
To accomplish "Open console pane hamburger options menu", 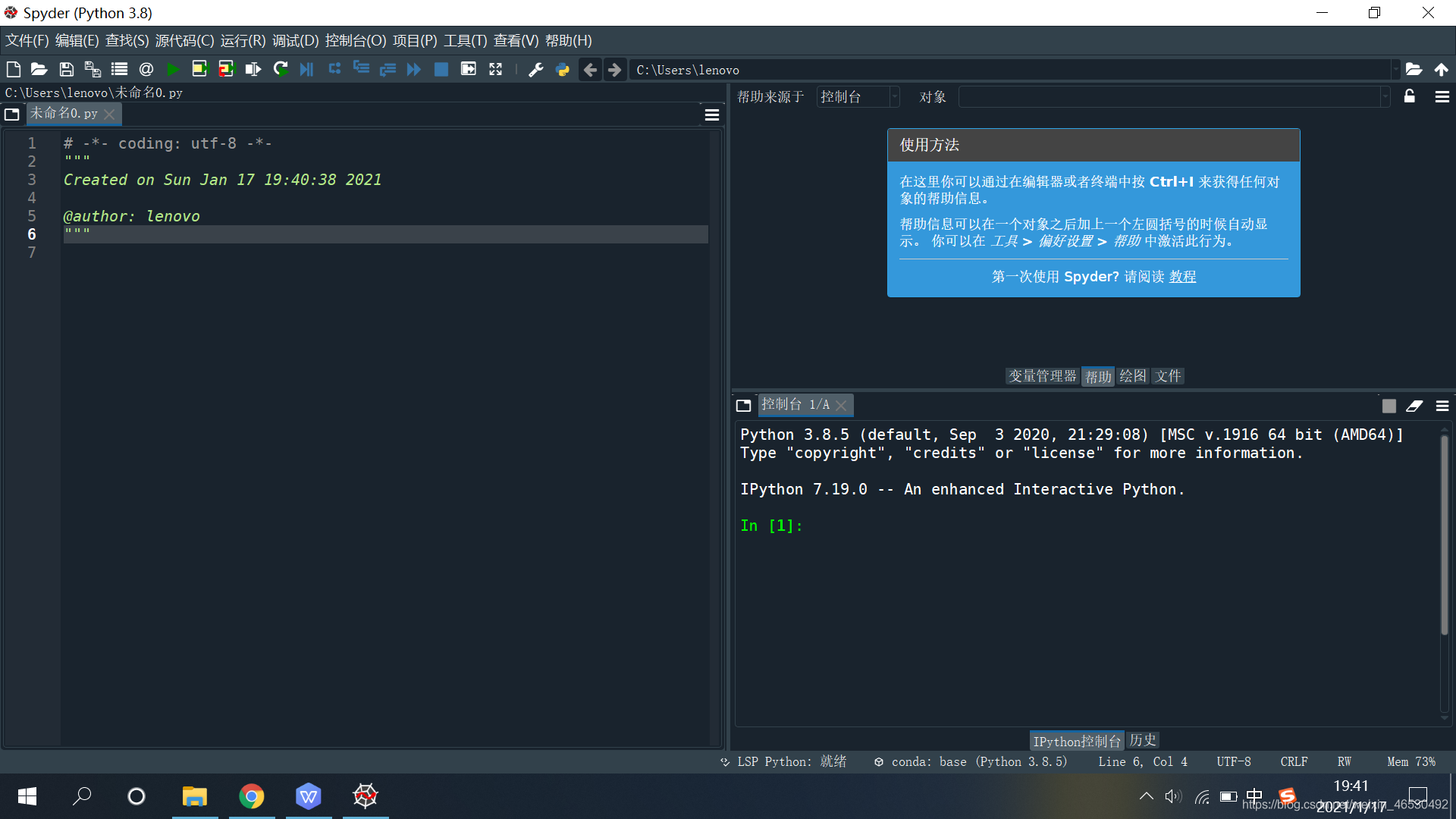I will (1442, 406).
